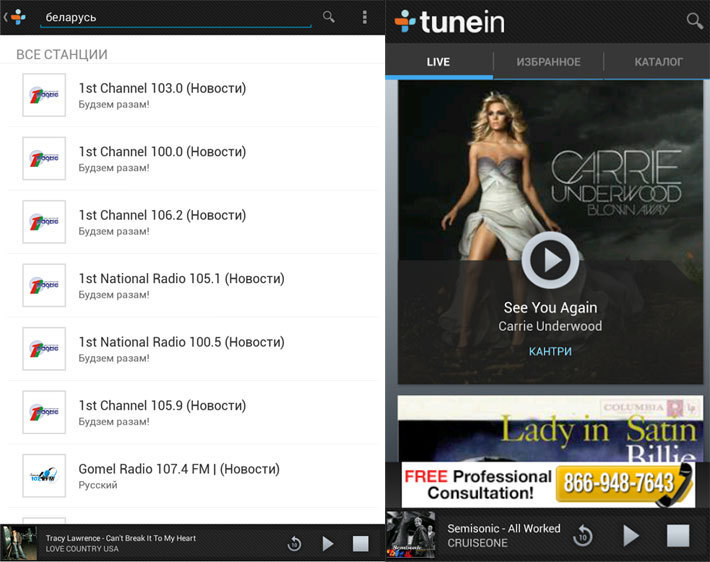
Task: Open search from tunein home header
Action: pyautogui.click(x=695, y=21)
